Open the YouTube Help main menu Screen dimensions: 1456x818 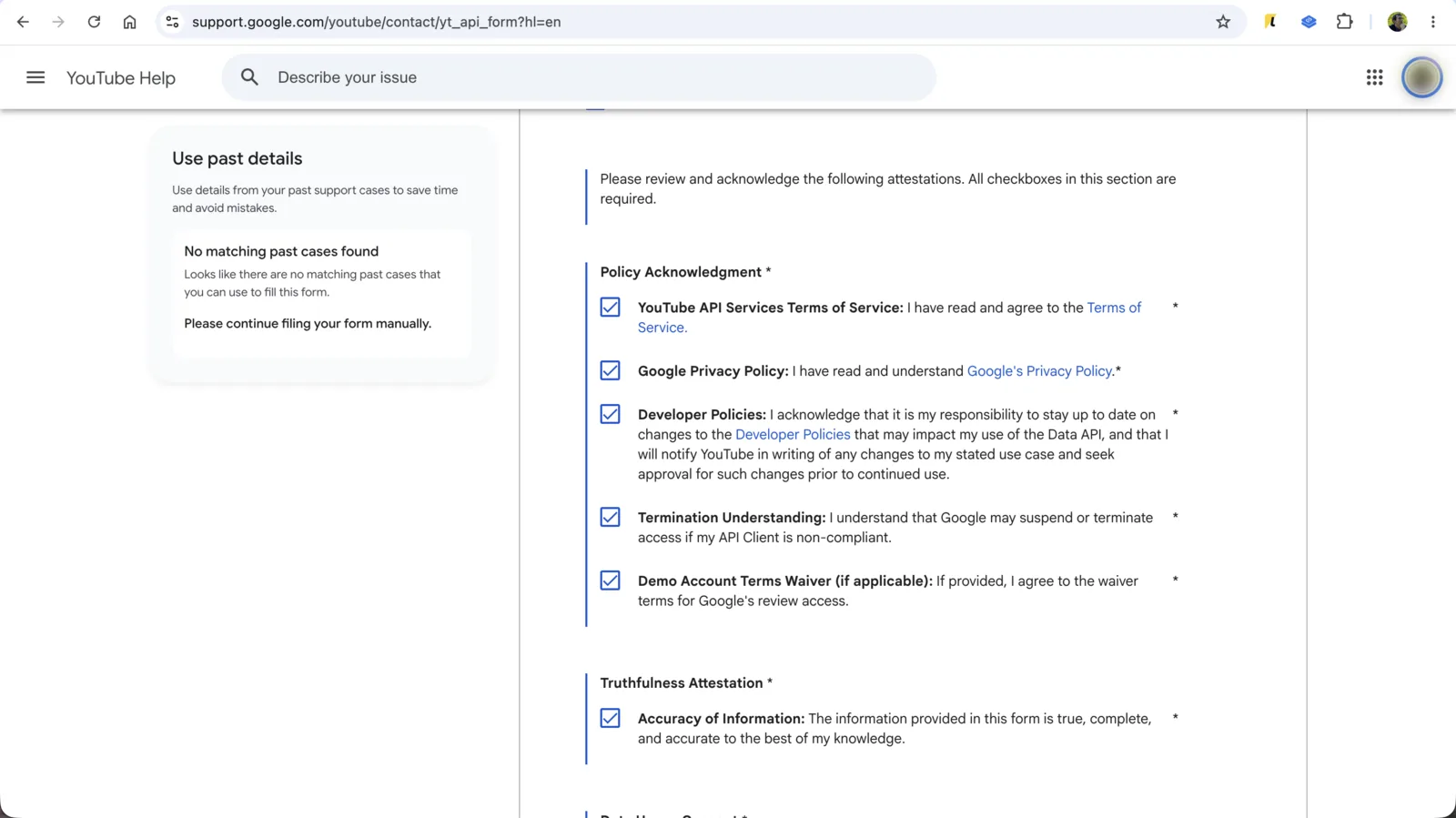(35, 77)
